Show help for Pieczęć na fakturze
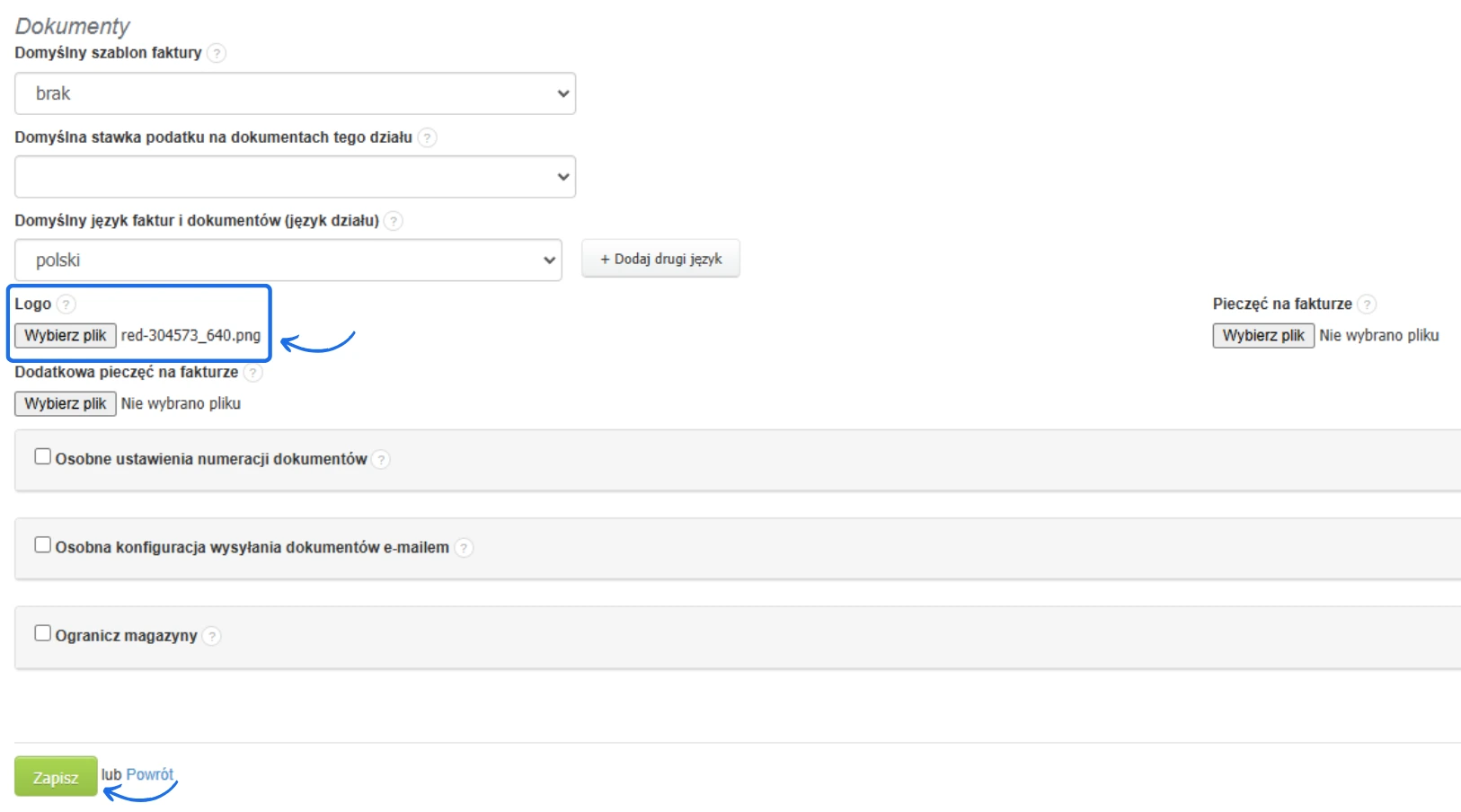Screen dimensions: 1461x812 1367,304
